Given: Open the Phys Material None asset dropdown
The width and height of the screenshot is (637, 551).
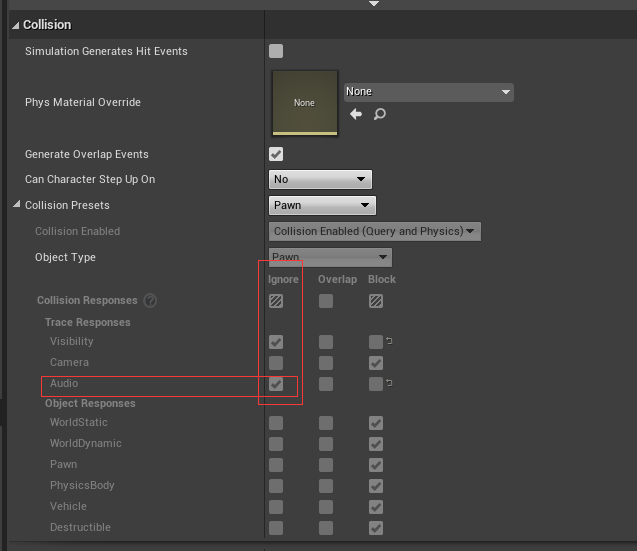Looking at the screenshot, I should point(429,92).
